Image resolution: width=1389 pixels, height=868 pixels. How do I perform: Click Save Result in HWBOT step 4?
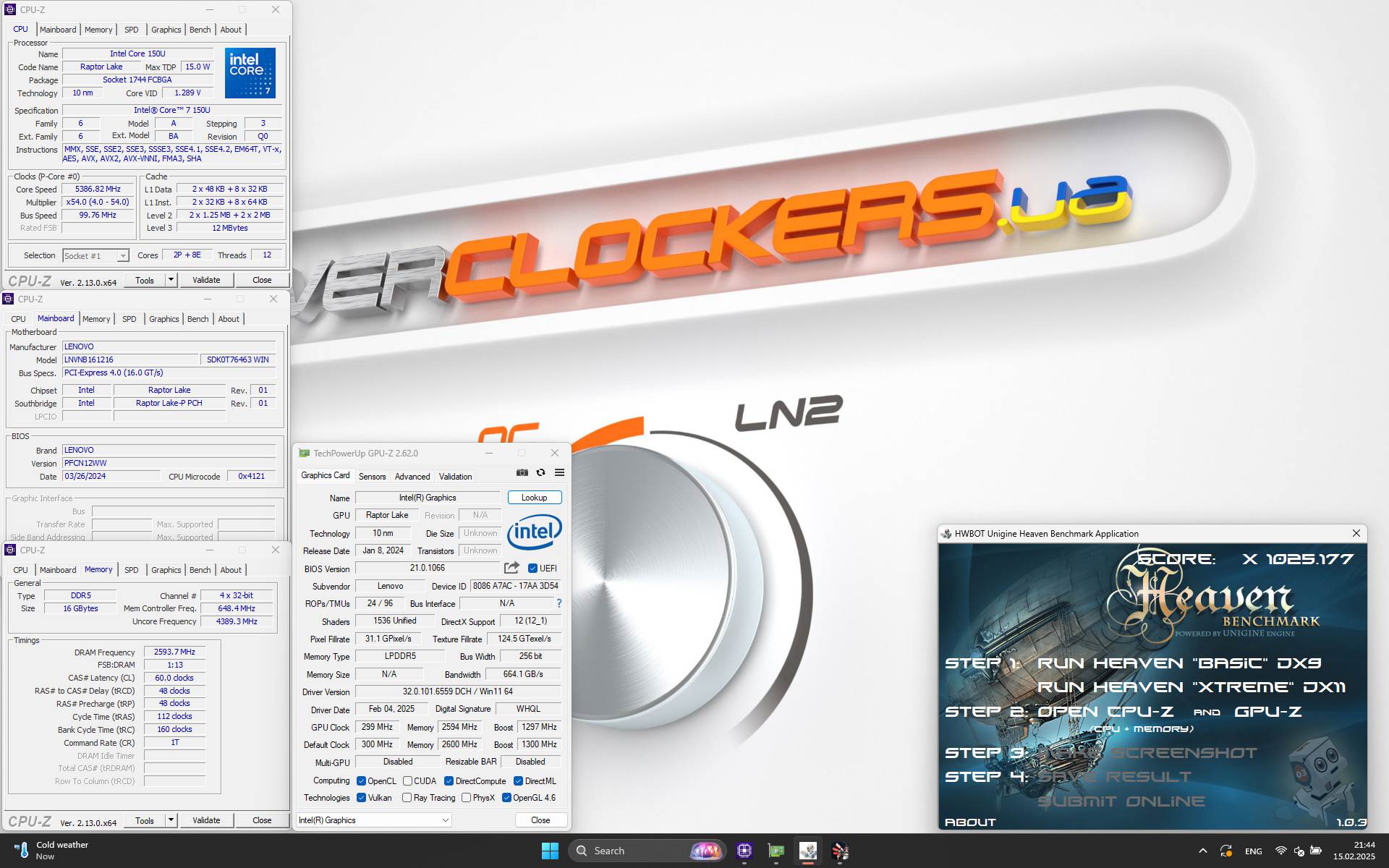pyautogui.click(x=1114, y=776)
